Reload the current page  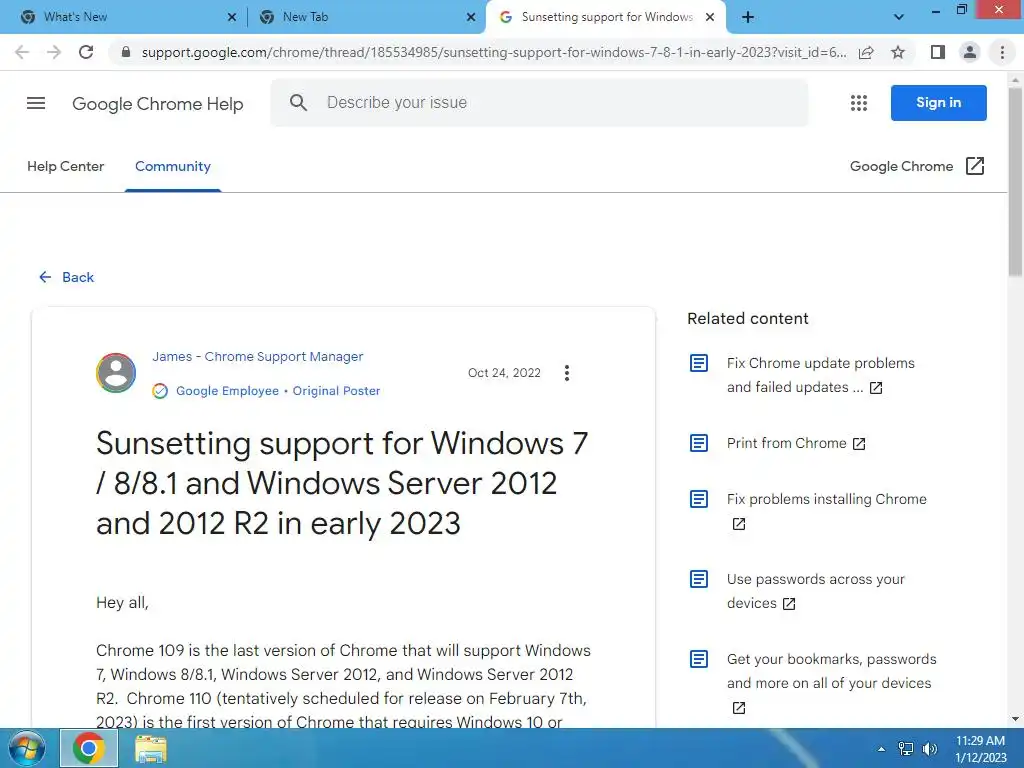[x=86, y=52]
